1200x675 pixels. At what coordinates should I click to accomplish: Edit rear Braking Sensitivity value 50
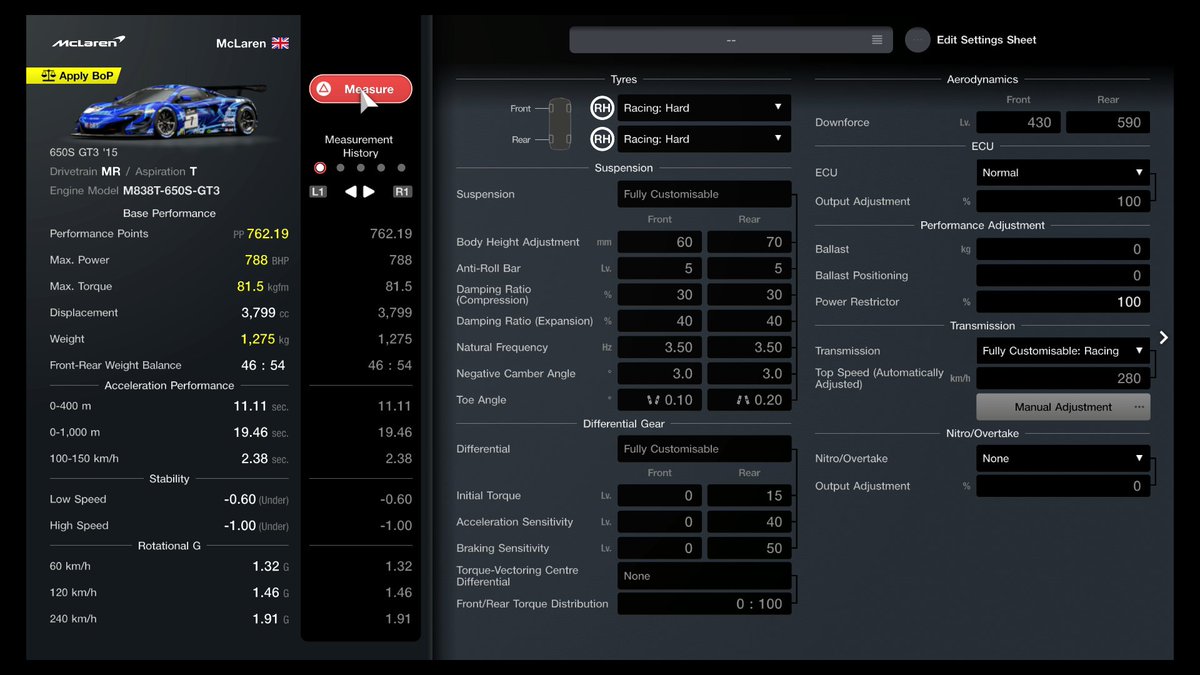tap(749, 548)
